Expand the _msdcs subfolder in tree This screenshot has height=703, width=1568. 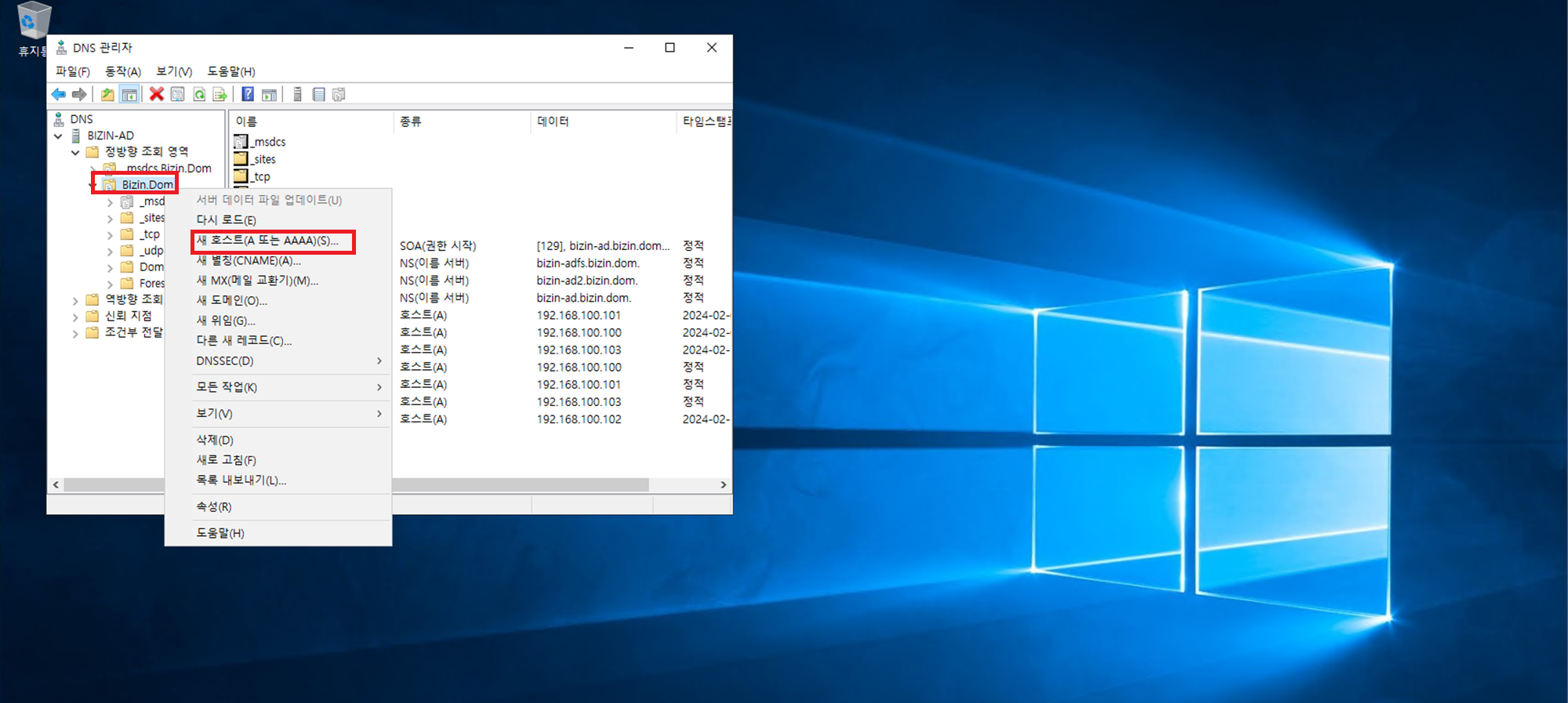click(110, 202)
